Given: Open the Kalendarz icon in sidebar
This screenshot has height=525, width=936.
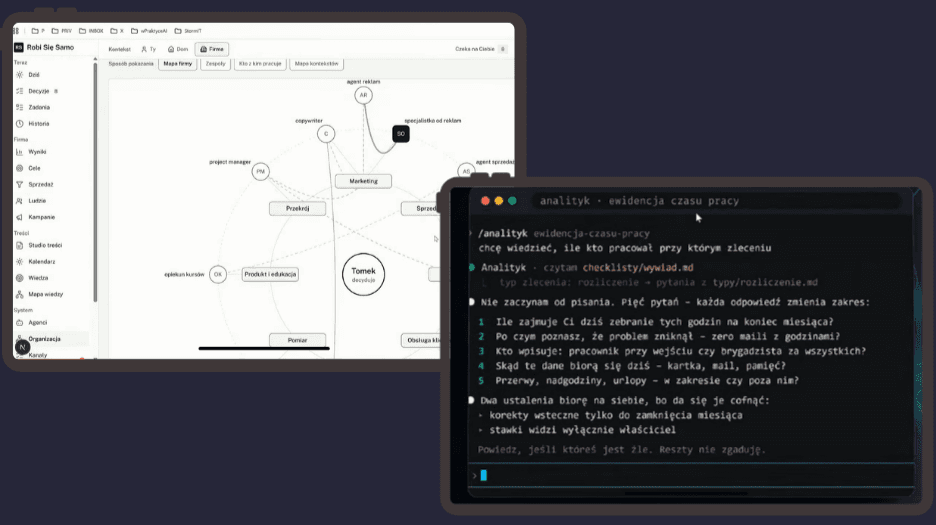Looking at the screenshot, I should tap(20, 262).
